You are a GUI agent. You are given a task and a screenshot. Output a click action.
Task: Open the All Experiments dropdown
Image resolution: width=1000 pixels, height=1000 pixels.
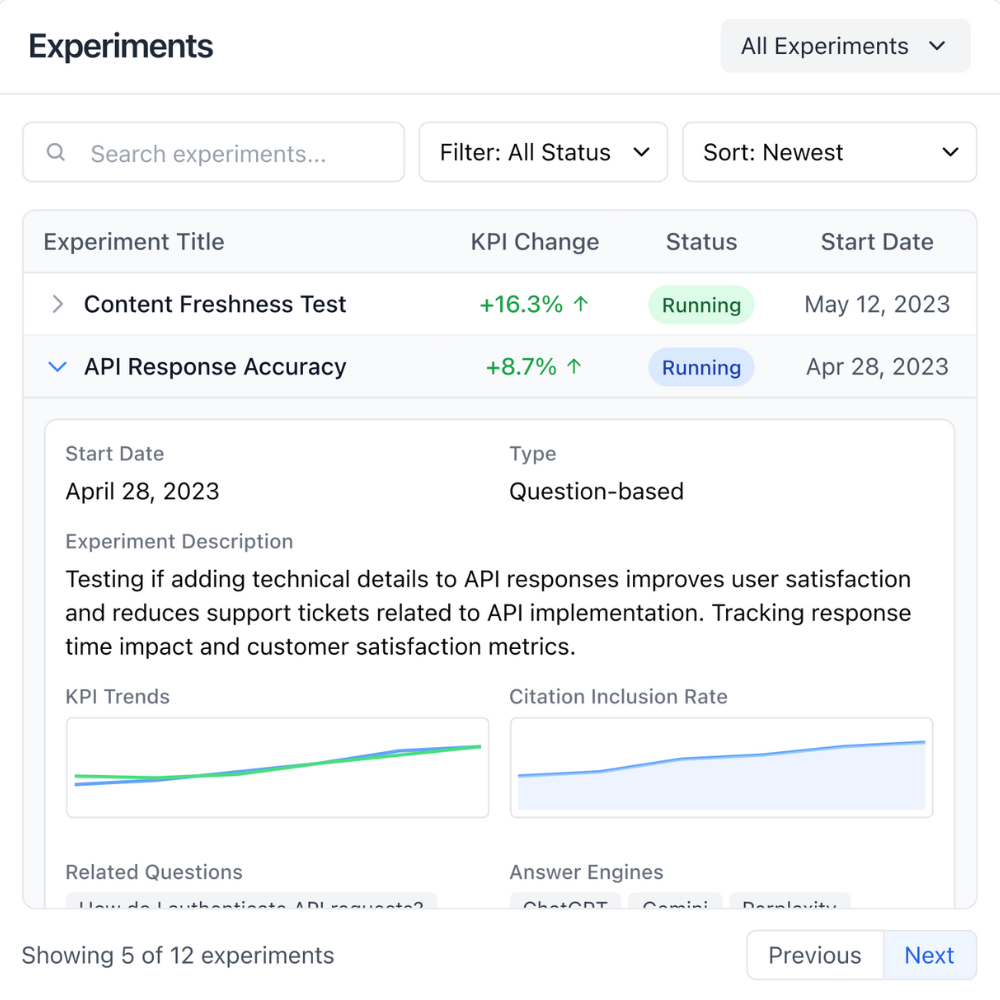coord(845,46)
